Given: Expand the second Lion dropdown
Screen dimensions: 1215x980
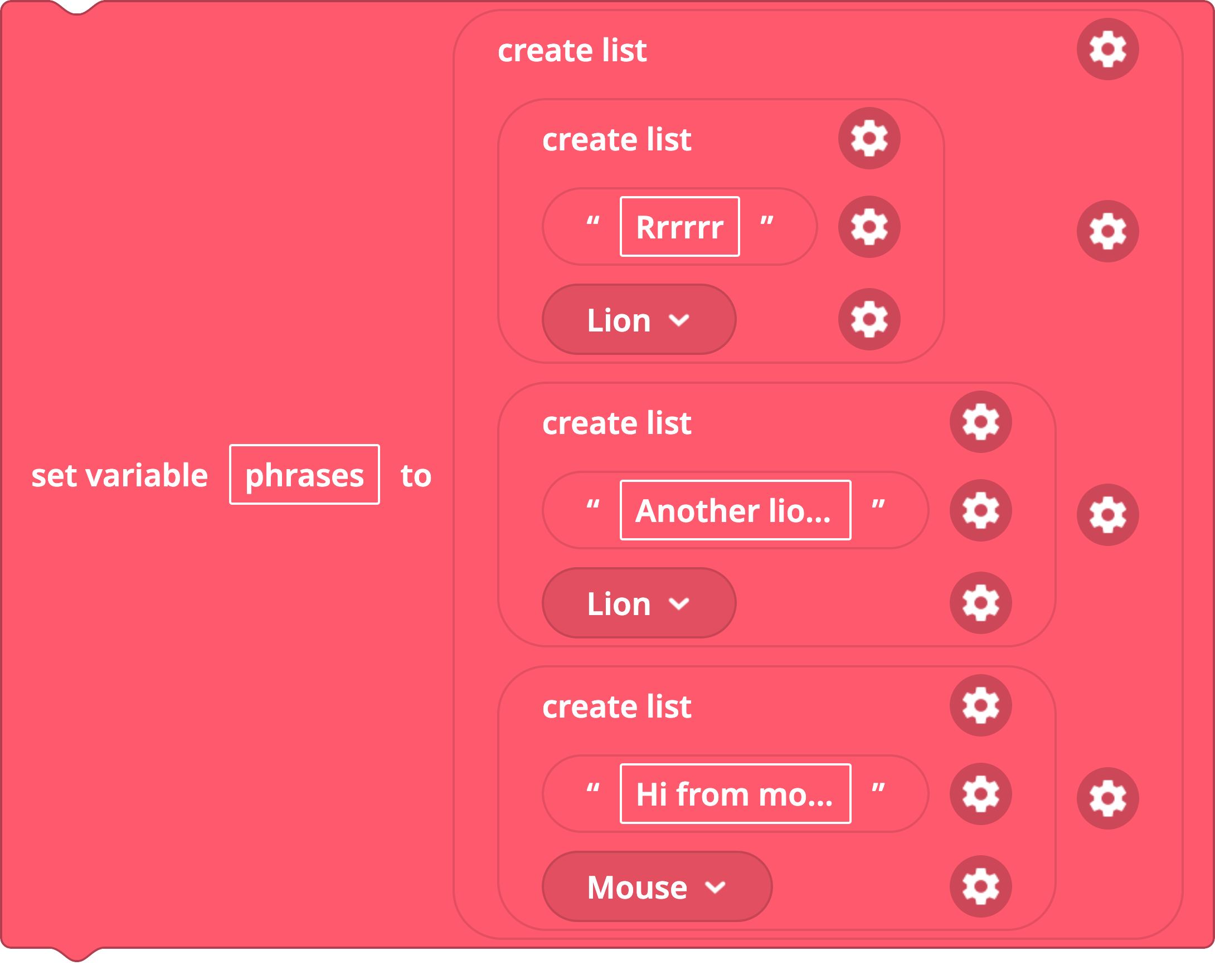Looking at the screenshot, I should tap(639, 603).
